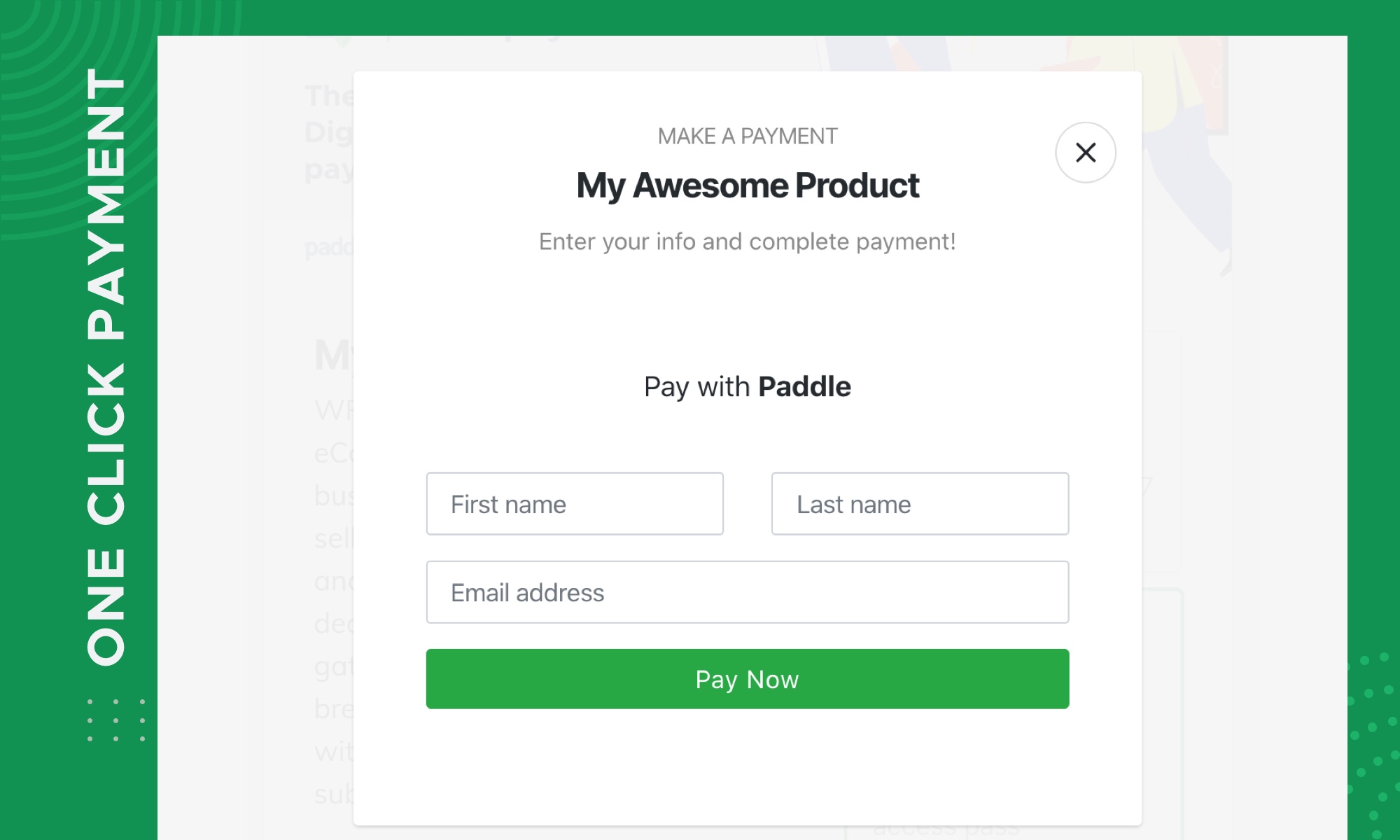Click the My Awesome Product heading
The image size is (1400, 840).
[747, 186]
